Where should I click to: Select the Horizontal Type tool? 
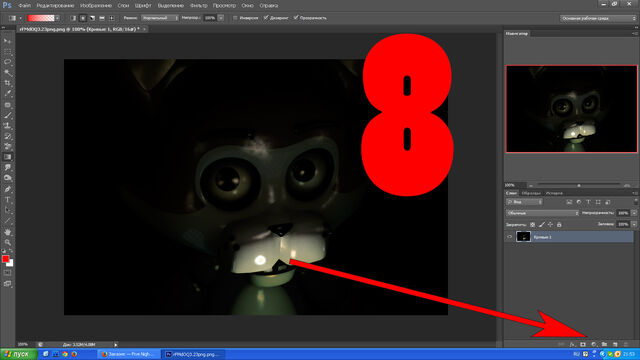[x=7, y=200]
